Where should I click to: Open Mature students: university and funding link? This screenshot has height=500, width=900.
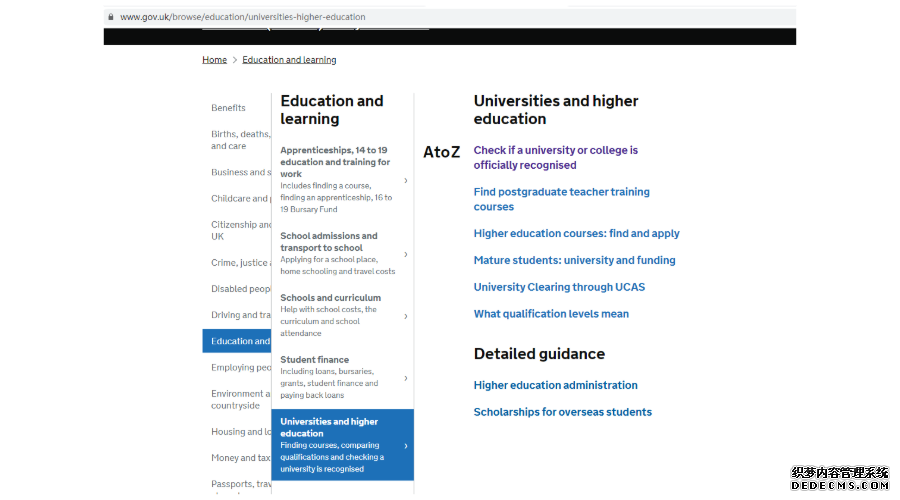click(x=575, y=260)
